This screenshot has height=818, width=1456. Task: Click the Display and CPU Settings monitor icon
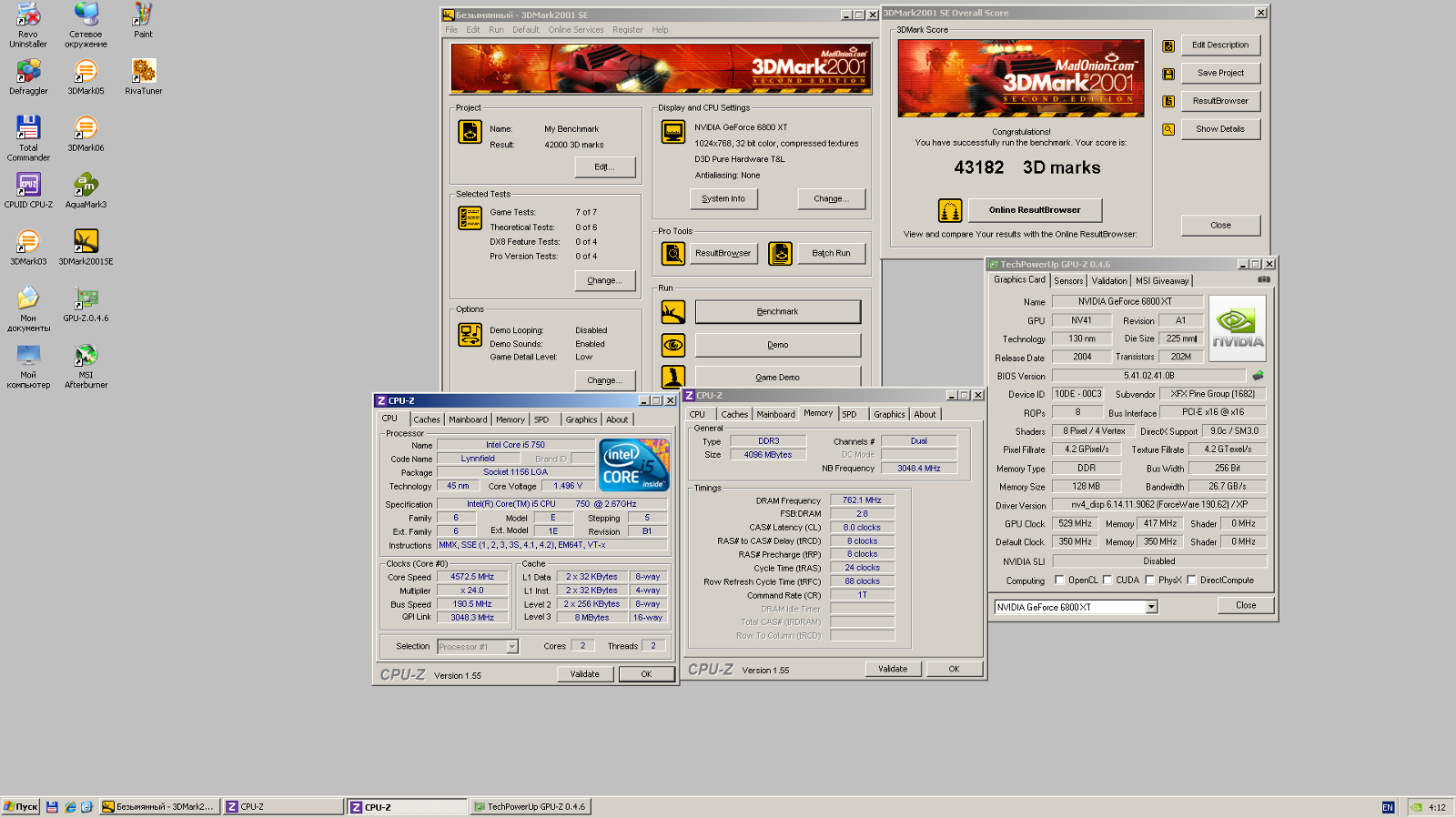click(x=673, y=132)
